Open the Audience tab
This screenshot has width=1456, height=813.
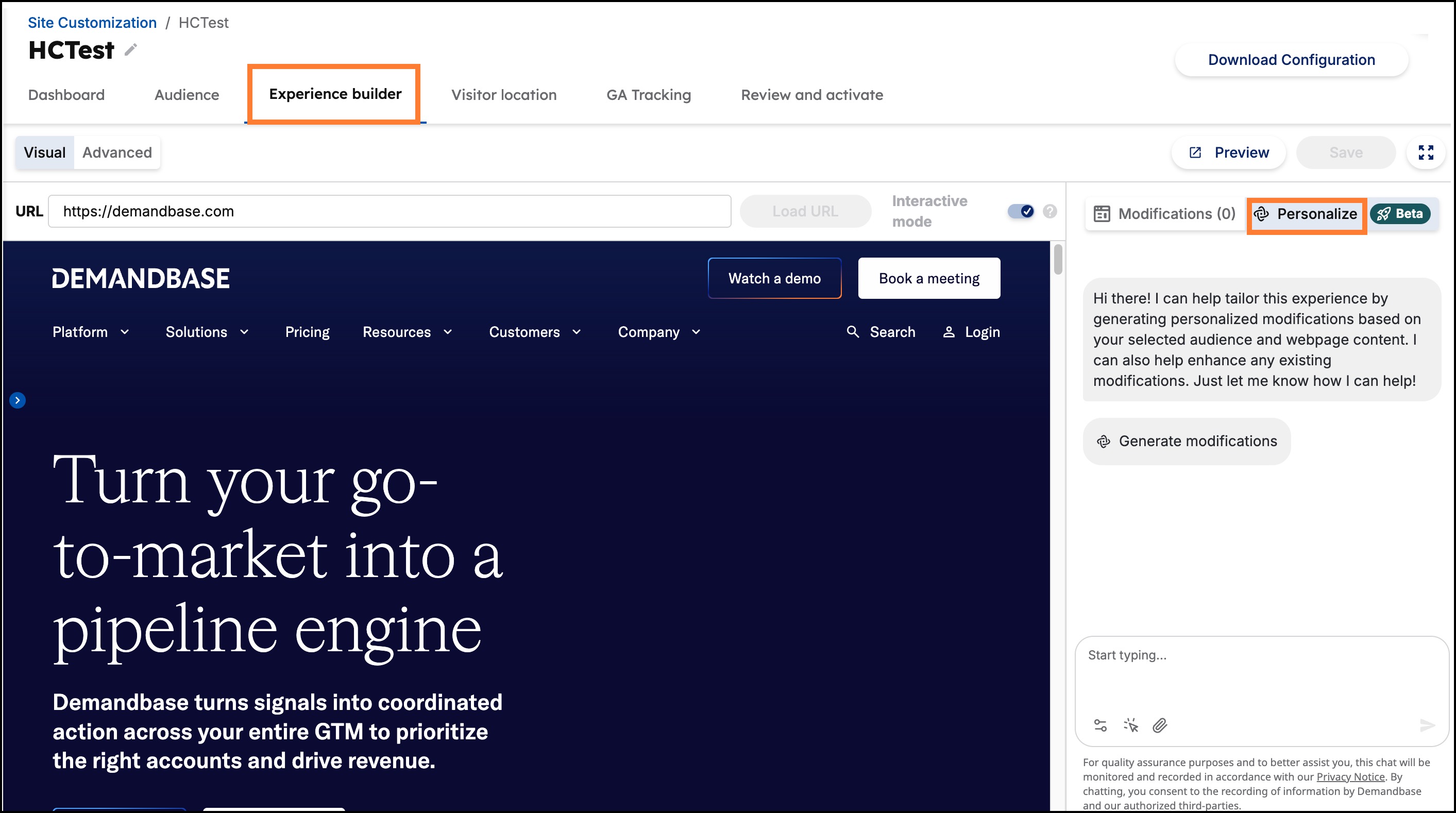[x=187, y=95]
